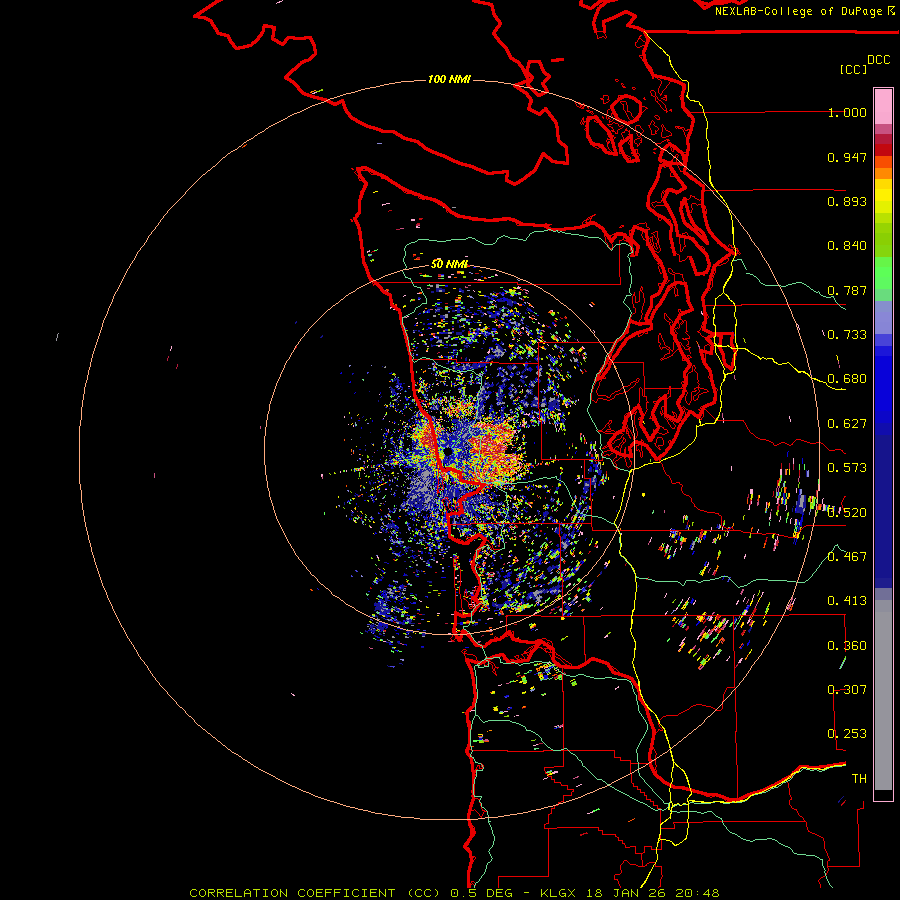The image size is (900, 900).
Task: Select the 0.787 scale value
Action: pyautogui.click(x=847, y=290)
